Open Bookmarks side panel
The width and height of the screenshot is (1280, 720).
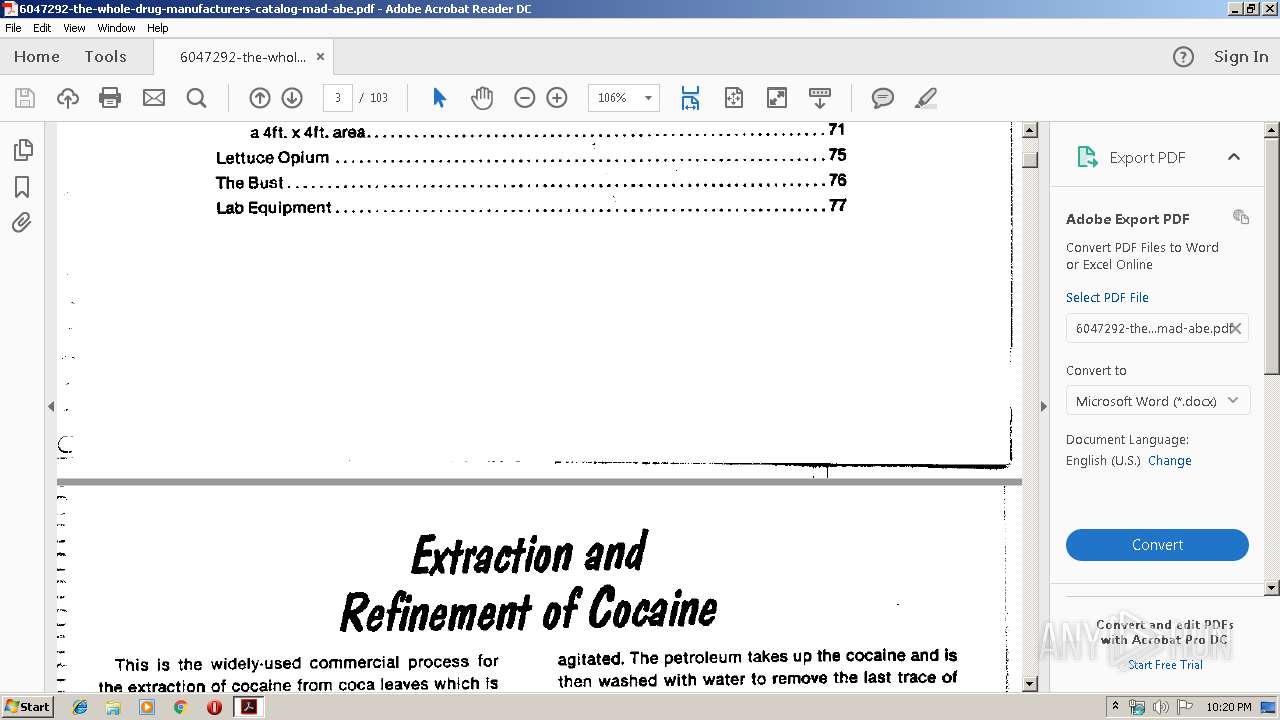tap(22, 187)
